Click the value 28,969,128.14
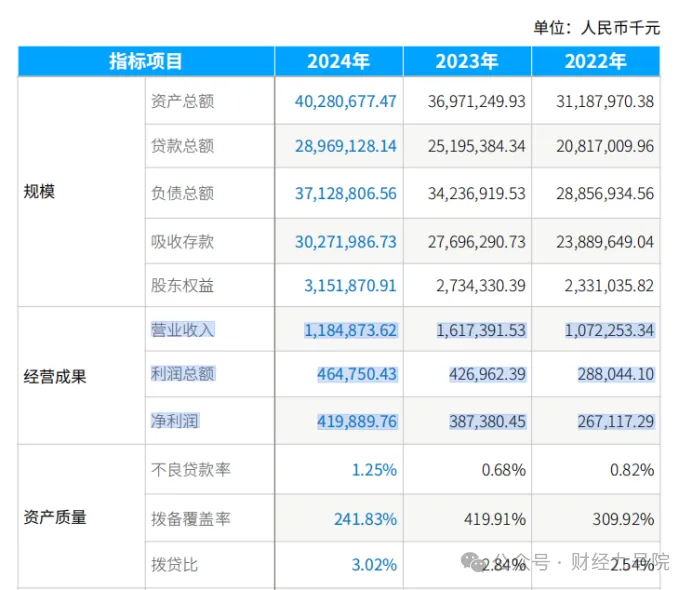Screen dimensions: 692x590 click(x=346, y=146)
